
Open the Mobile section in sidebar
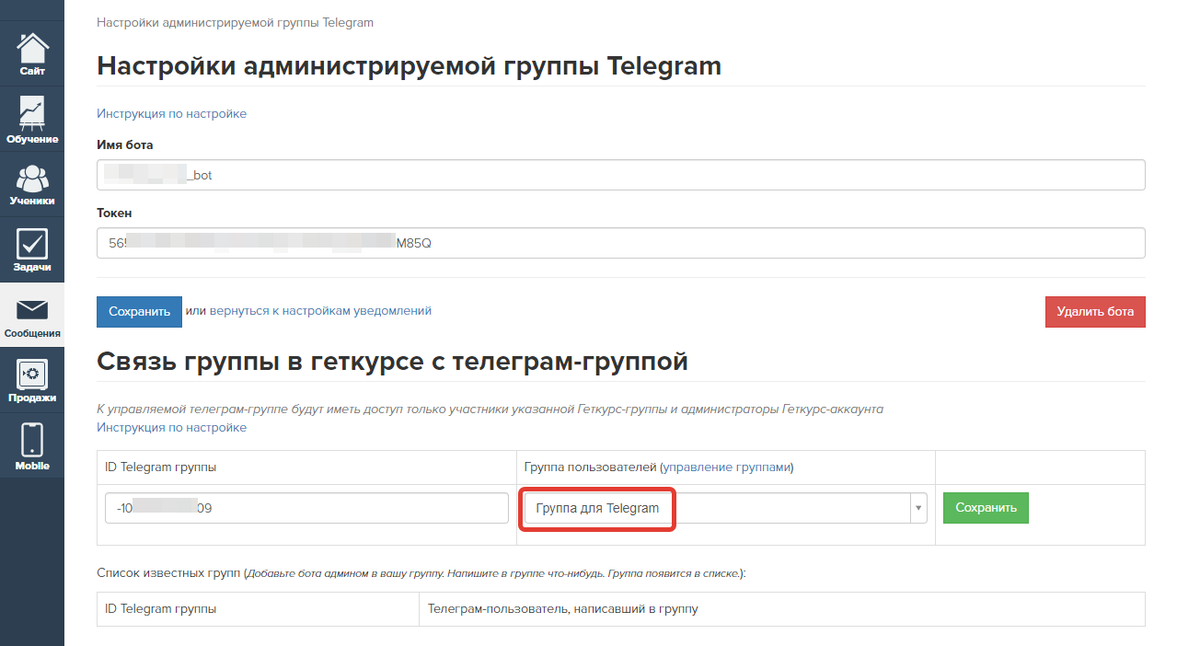click(x=32, y=446)
